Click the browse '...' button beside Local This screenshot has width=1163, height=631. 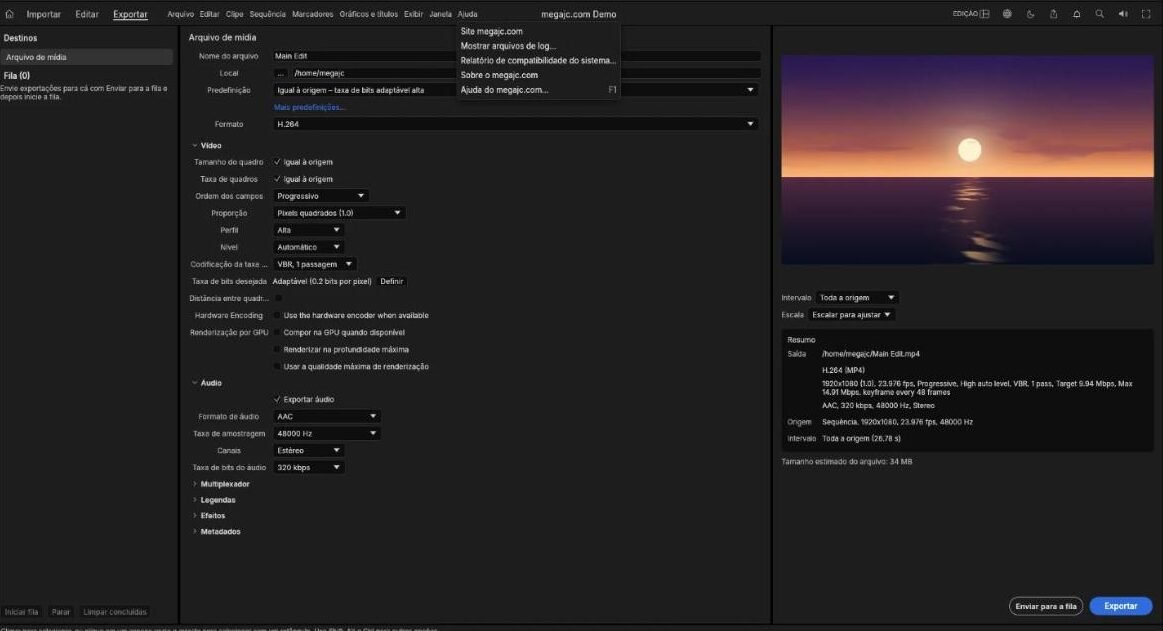(280, 73)
